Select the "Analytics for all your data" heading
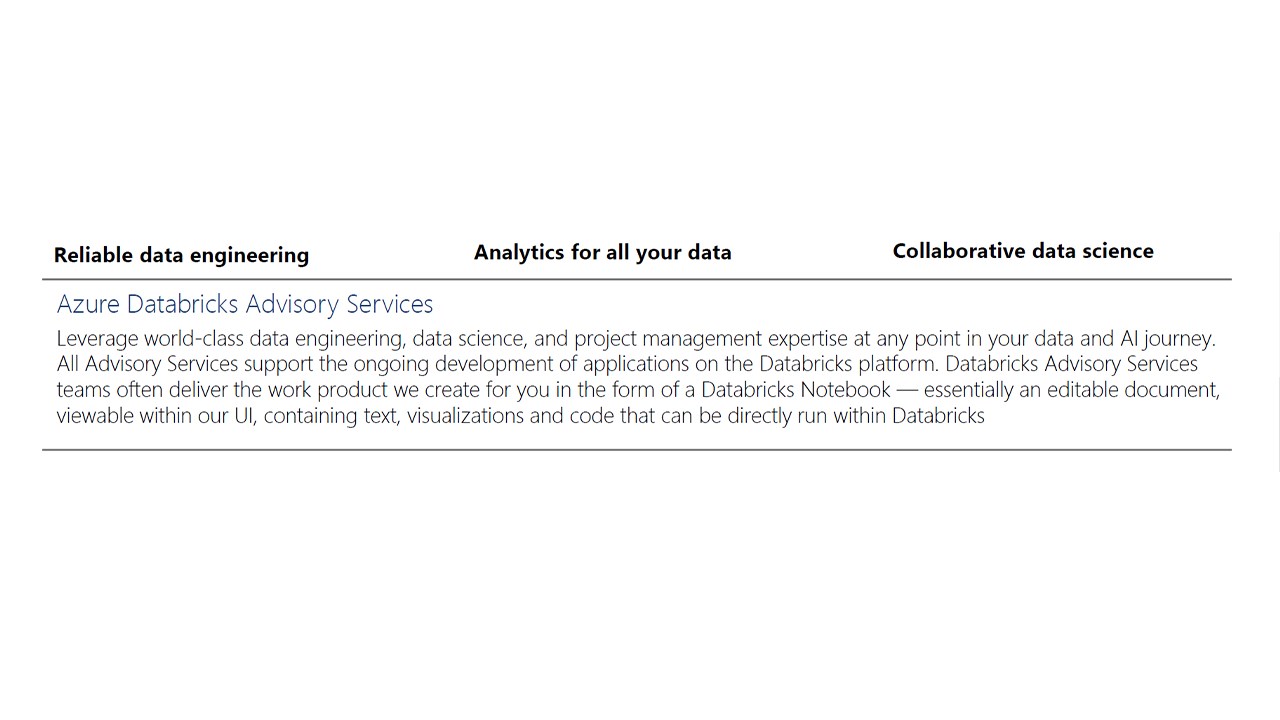This screenshot has height=720, width=1280. click(602, 252)
